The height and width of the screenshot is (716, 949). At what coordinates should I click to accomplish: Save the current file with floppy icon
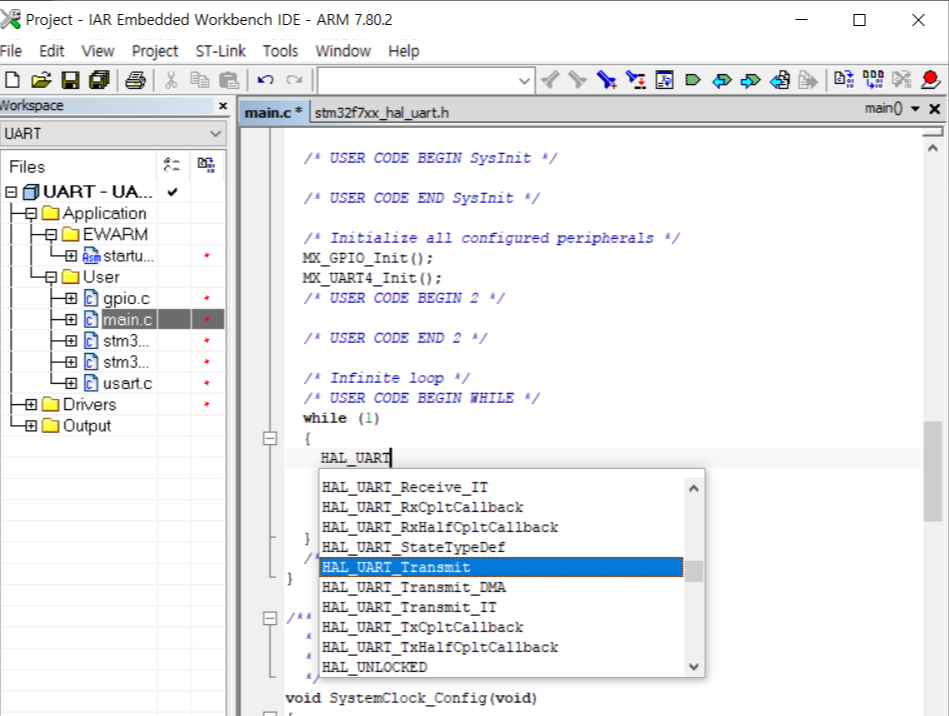(x=70, y=80)
